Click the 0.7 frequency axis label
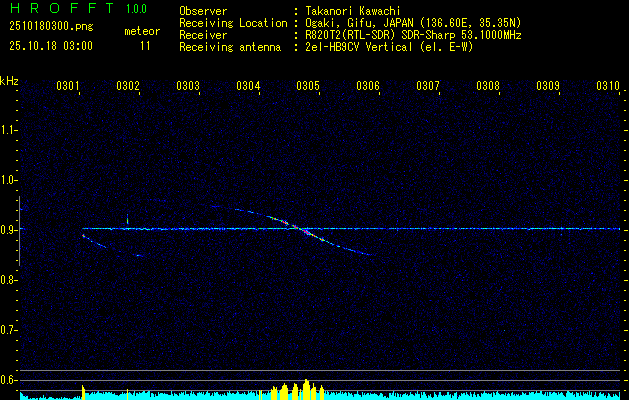This screenshot has width=629, height=400. coord(8,330)
